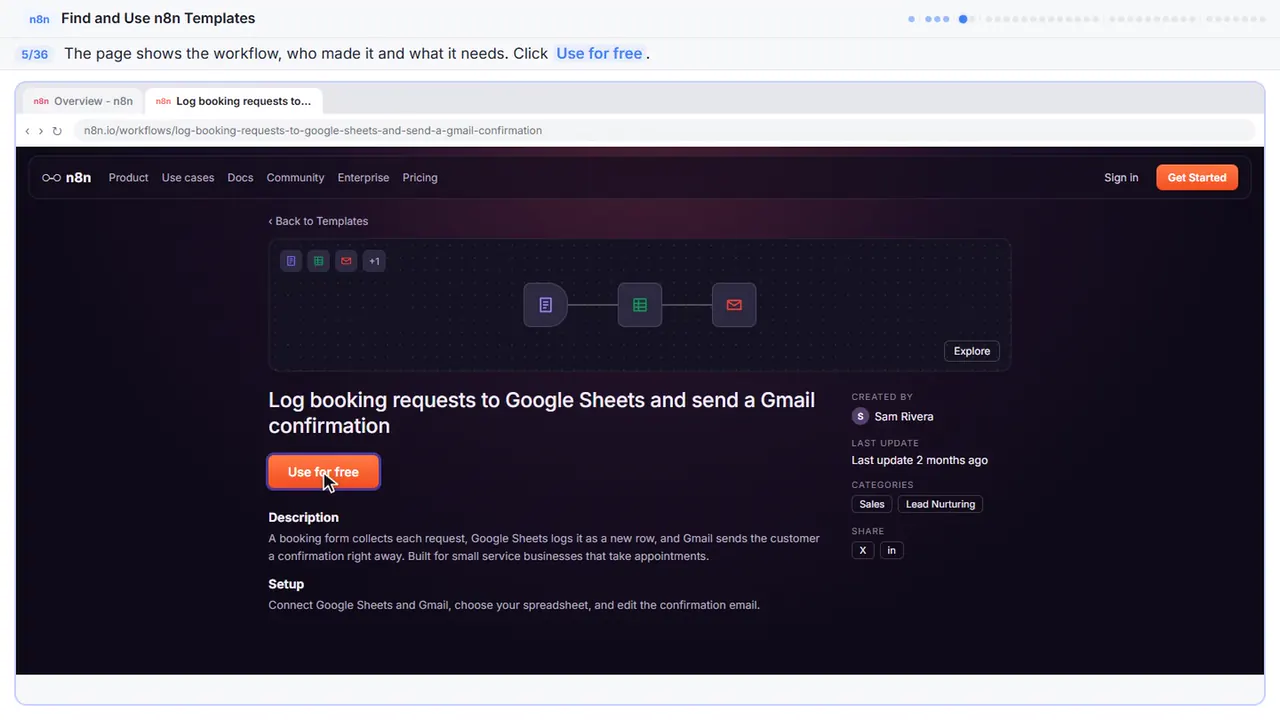Click the n8n logo in navbar

coord(66,177)
